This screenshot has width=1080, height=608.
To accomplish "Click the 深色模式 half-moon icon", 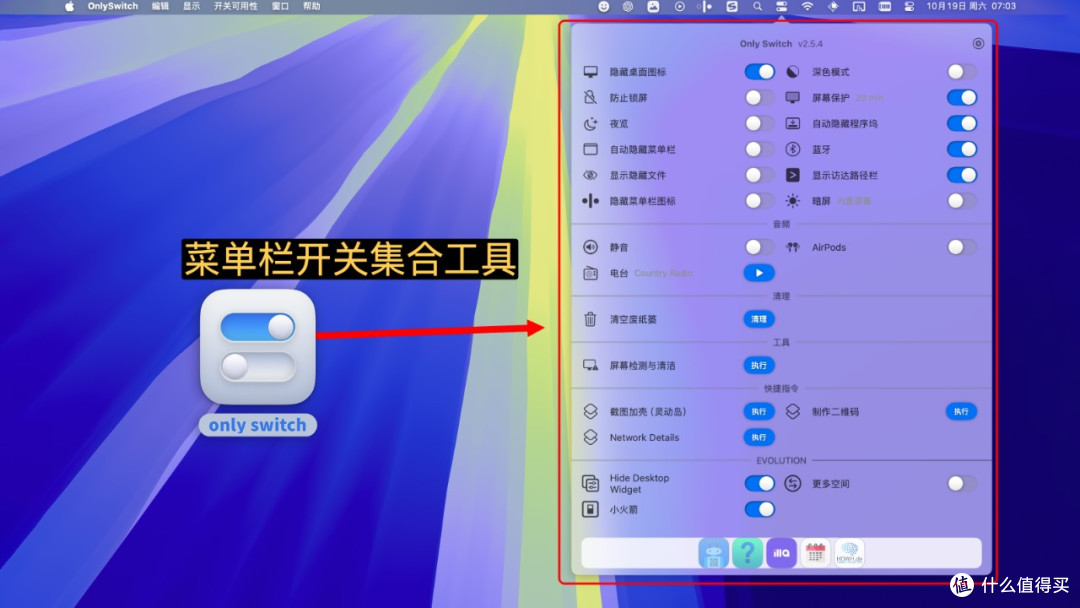I will 793,72.
